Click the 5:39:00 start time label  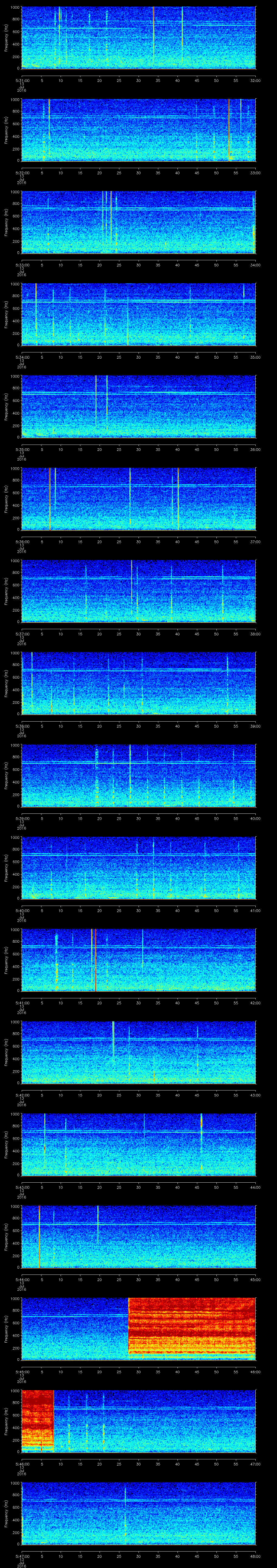(22, 818)
